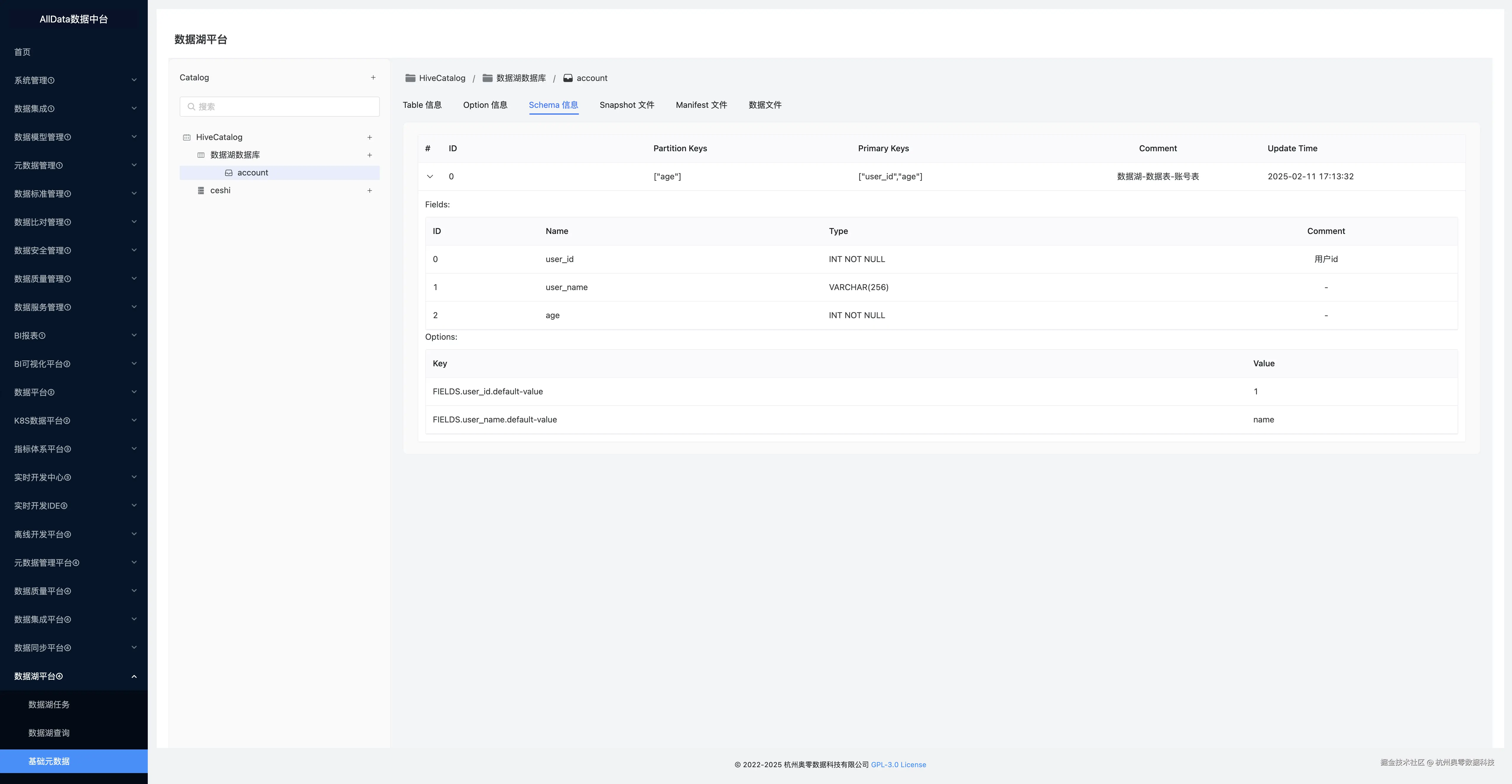Go to 首页 in the sidebar
Screen dimensions: 1512x784
[73, 52]
